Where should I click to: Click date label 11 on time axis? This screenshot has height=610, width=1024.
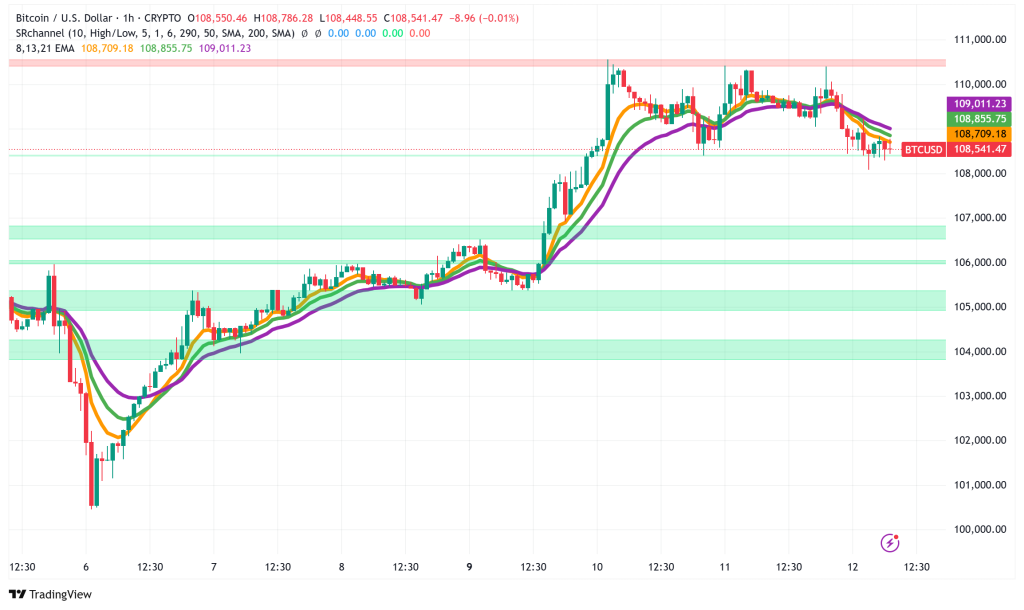724,567
